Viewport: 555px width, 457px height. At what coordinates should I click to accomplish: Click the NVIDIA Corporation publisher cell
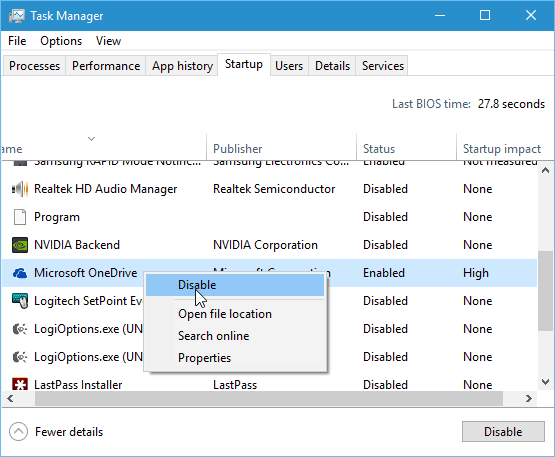coord(265,245)
